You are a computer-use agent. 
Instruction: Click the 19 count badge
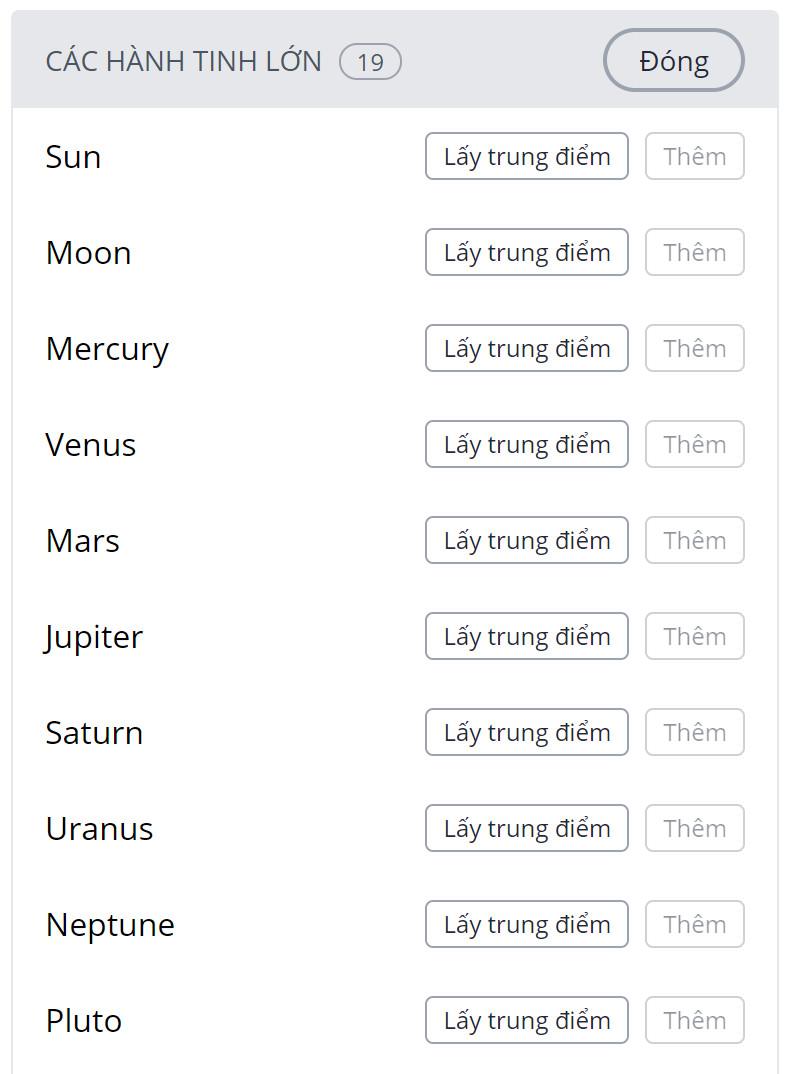(370, 62)
